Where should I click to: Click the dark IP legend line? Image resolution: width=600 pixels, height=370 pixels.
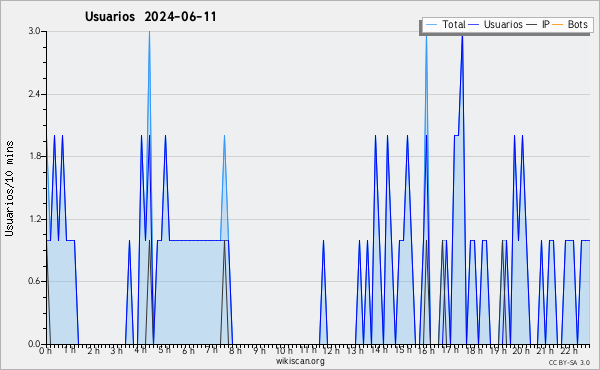tap(532, 24)
